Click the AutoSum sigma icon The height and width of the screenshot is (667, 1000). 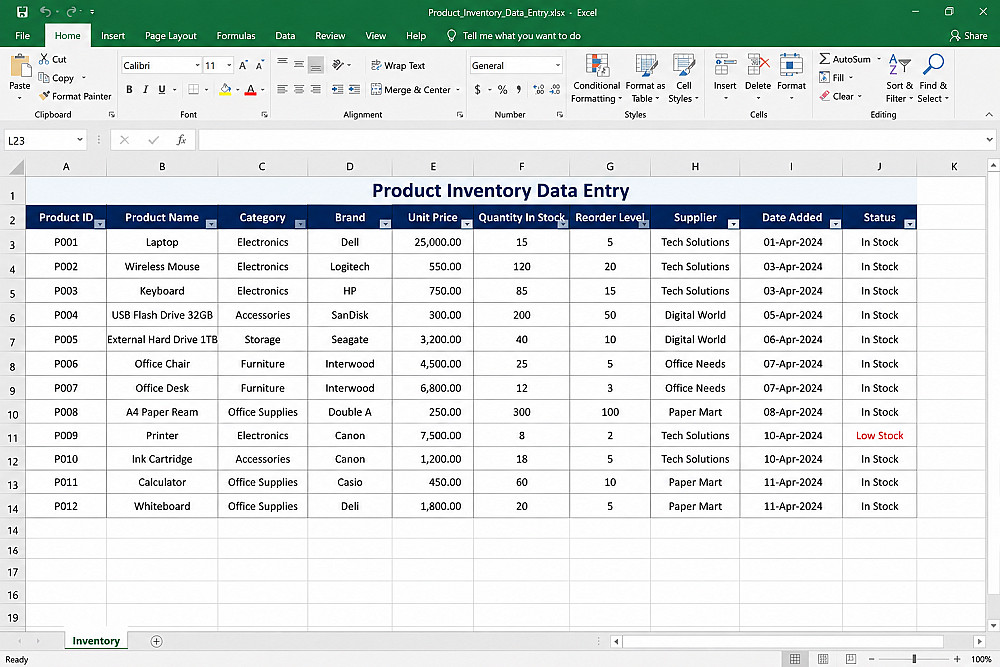(825, 59)
